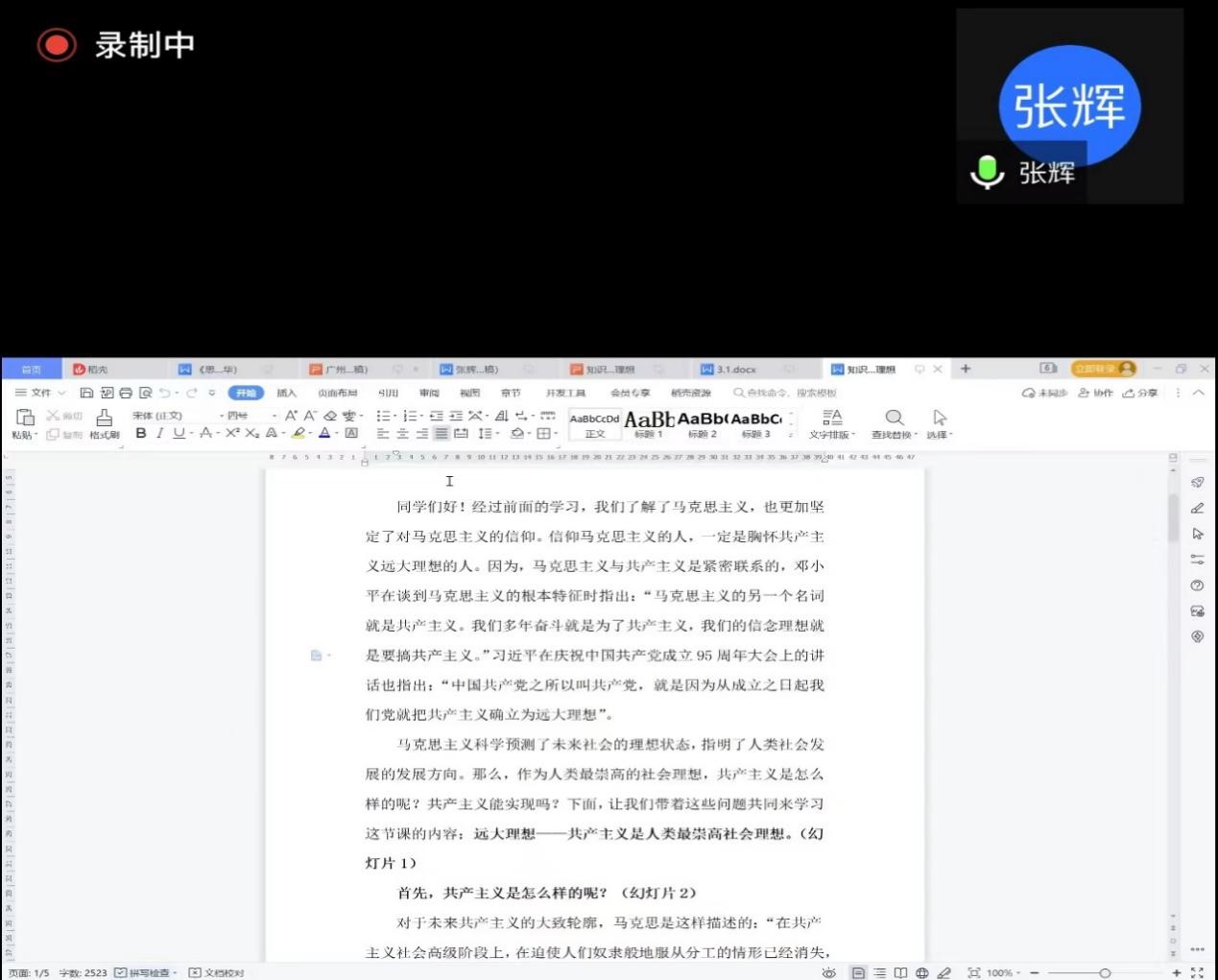The image size is (1218, 980).
Task: Click the Paste (粘贴) clipboard icon
Action: coord(25,417)
